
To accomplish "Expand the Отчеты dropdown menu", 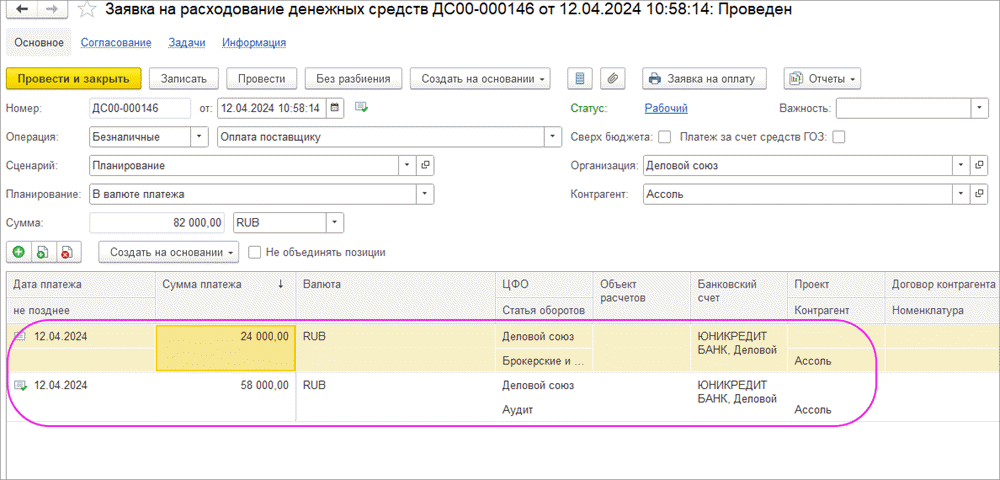I will pos(822,78).
